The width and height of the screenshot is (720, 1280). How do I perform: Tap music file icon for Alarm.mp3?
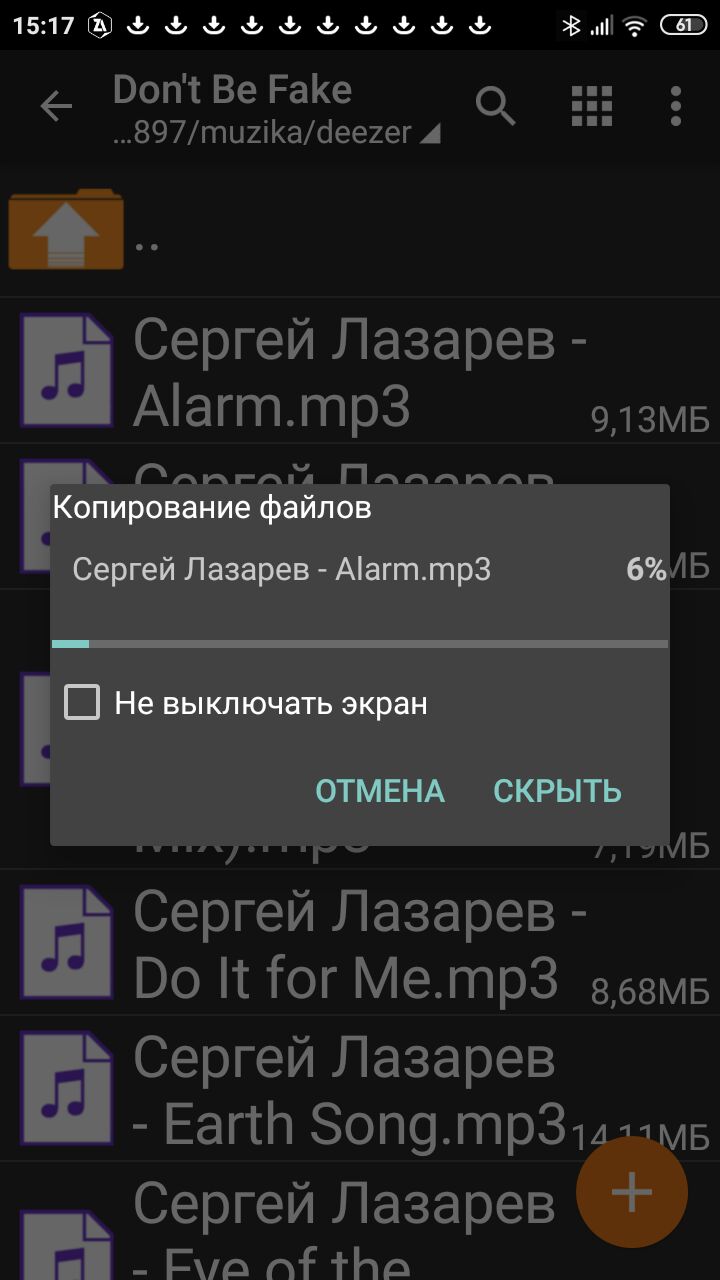(67, 371)
